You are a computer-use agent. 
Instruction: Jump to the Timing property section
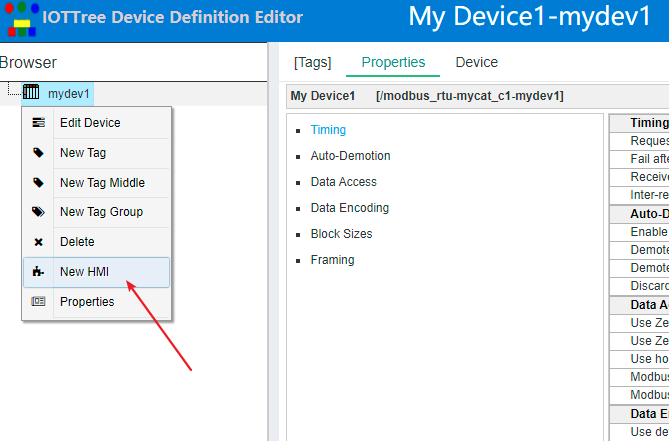click(328, 130)
